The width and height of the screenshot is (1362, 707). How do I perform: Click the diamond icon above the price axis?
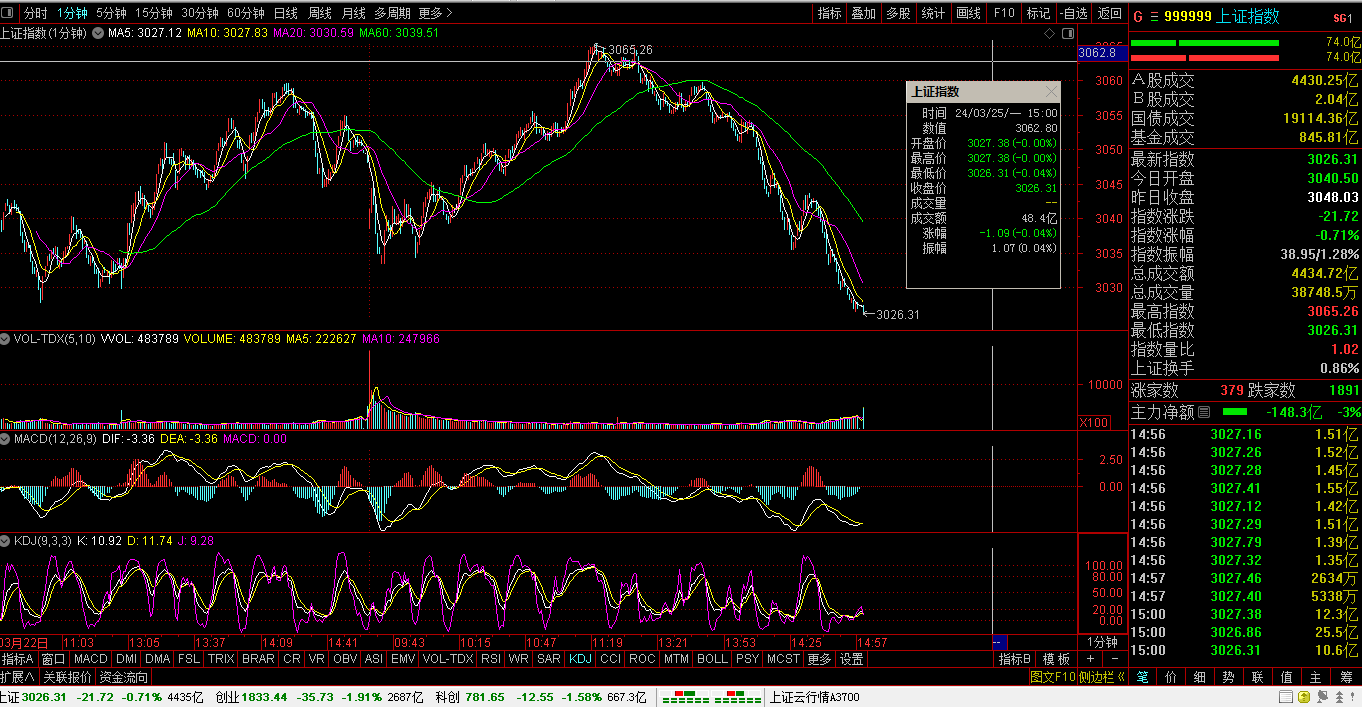tap(1049, 33)
